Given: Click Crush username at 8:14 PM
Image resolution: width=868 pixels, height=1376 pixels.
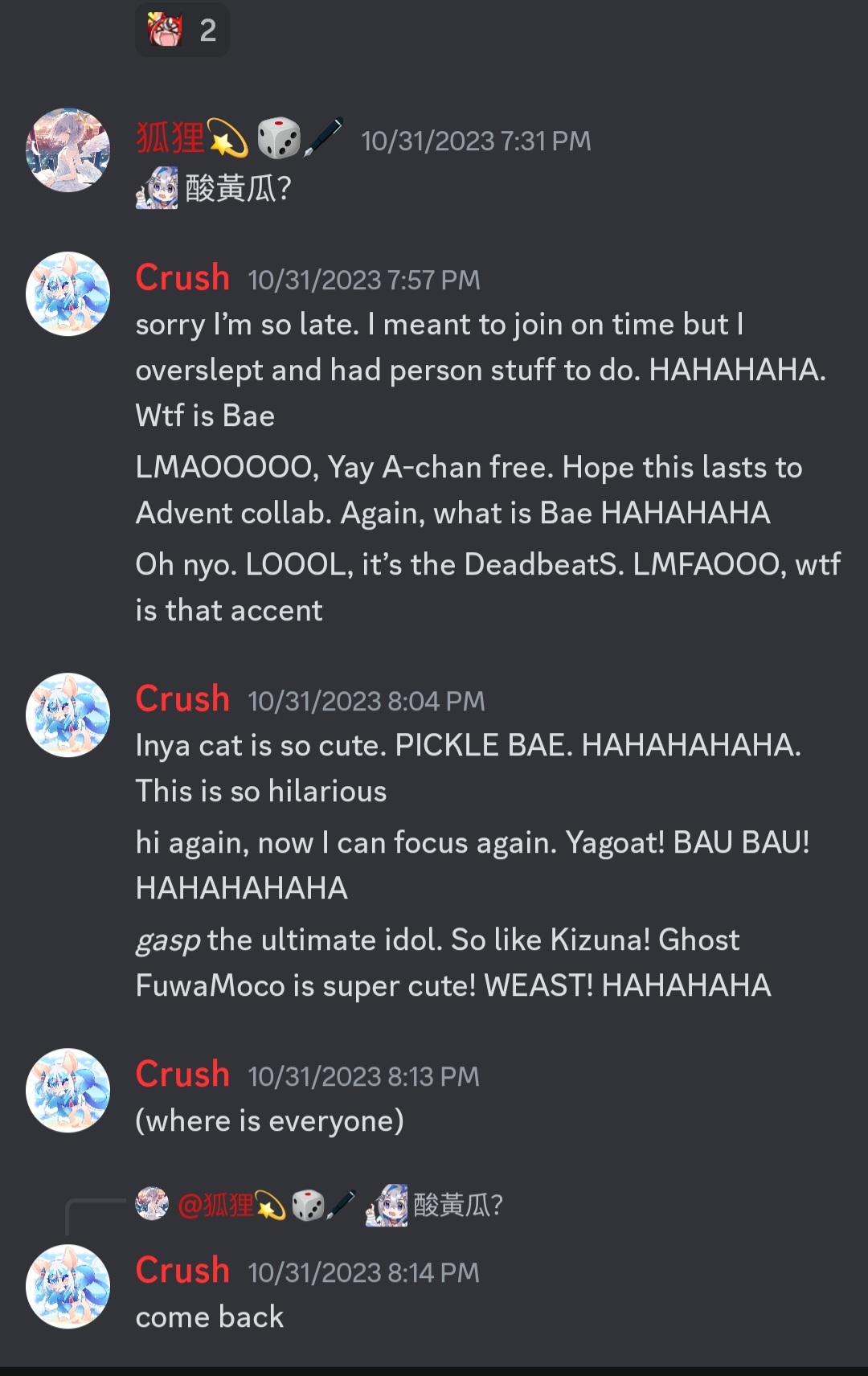Looking at the screenshot, I should (x=182, y=1271).
